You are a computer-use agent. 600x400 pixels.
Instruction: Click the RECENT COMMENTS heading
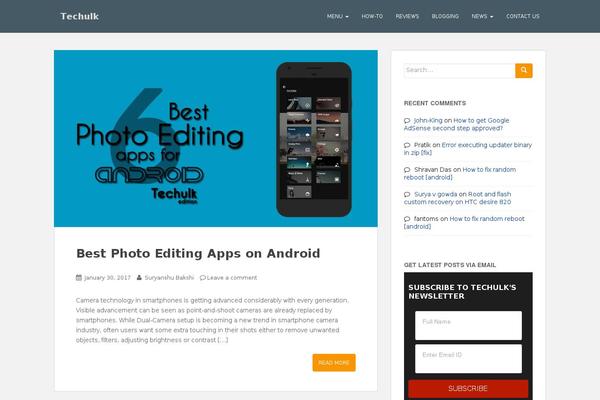coord(435,103)
